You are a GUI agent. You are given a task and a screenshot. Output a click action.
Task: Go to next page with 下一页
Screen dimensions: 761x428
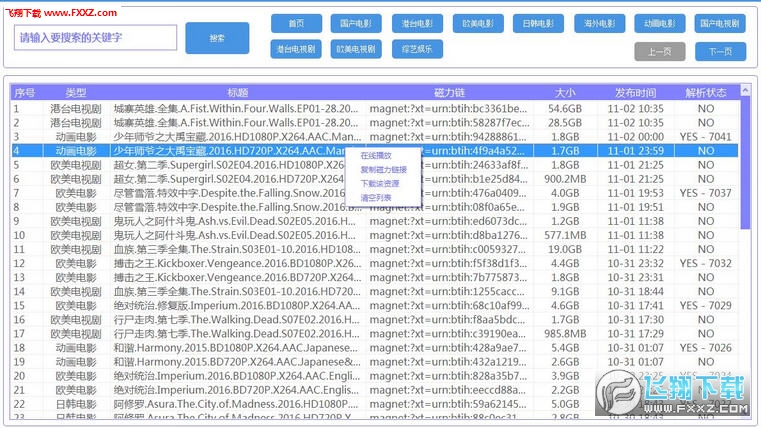click(720, 51)
